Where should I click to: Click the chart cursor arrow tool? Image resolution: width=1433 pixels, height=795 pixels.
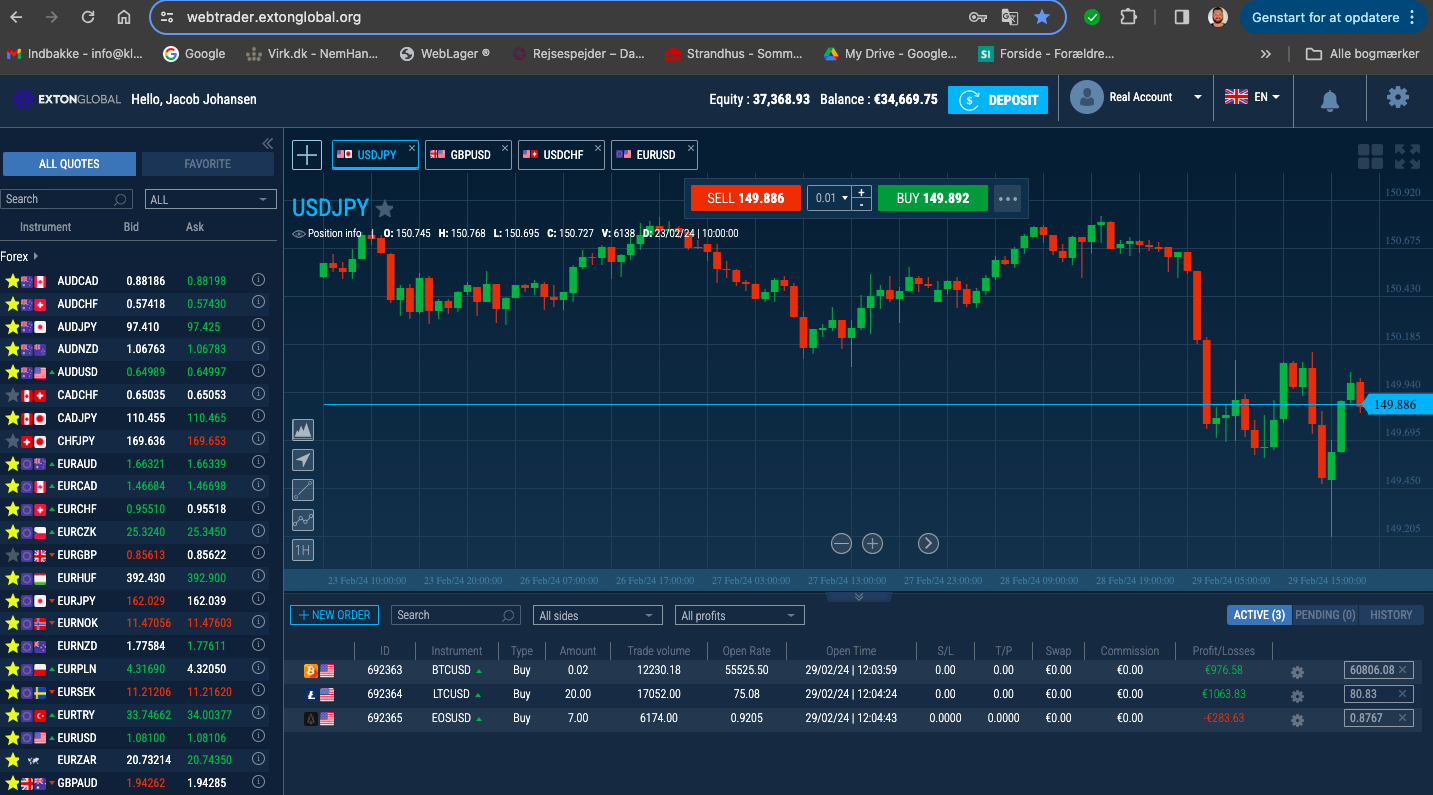click(303, 460)
